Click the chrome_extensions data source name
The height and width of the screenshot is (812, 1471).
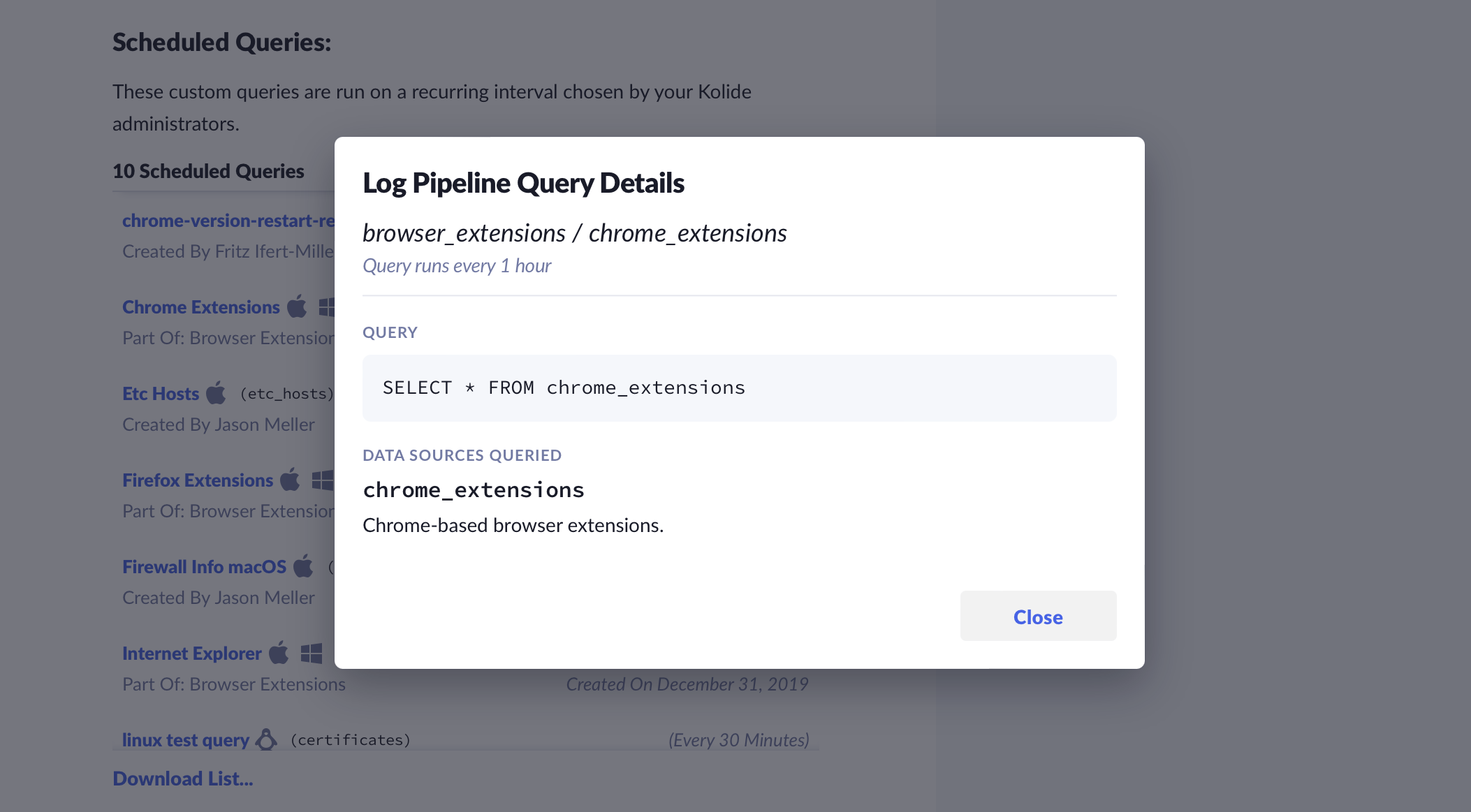click(473, 490)
